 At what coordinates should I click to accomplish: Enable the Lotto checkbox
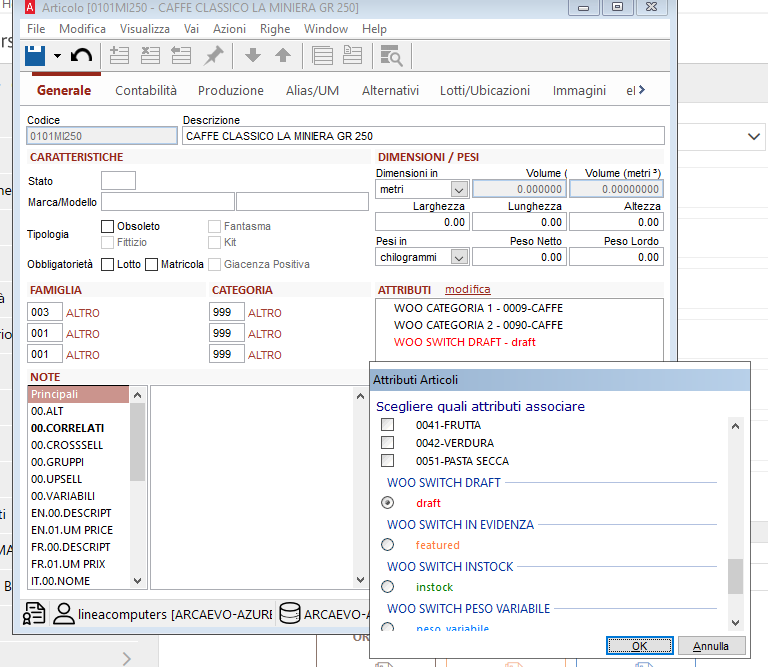[x=107, y=264]
